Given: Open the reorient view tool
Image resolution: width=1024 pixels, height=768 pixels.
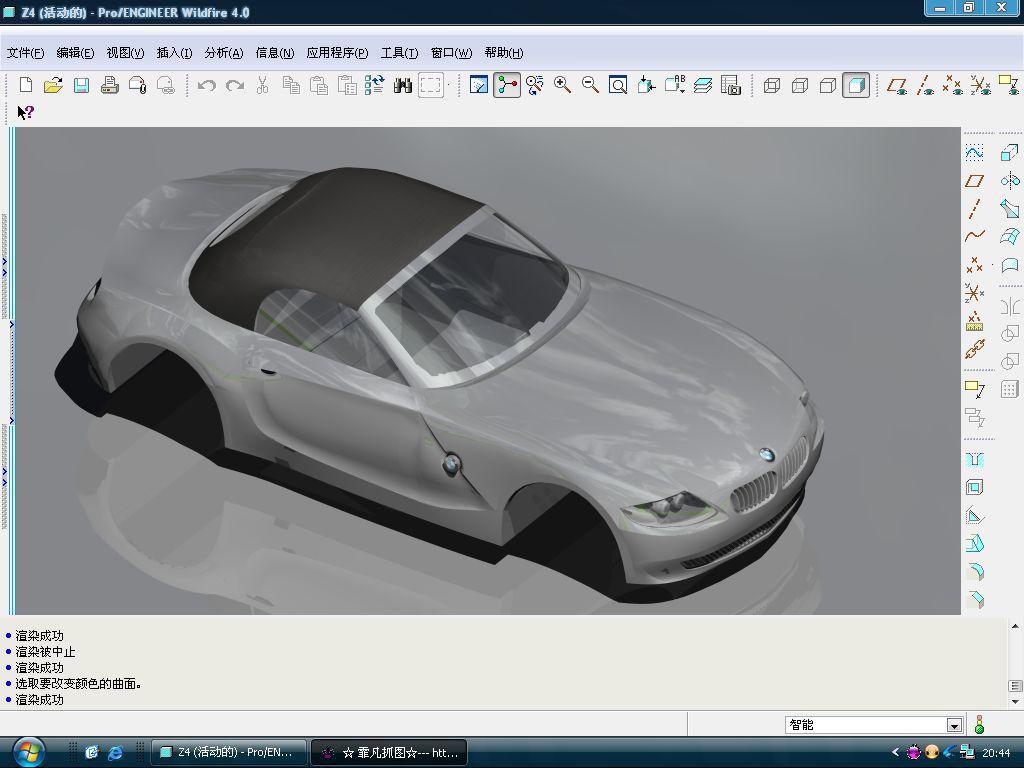Looking at the screenshot, I should 646,85.
